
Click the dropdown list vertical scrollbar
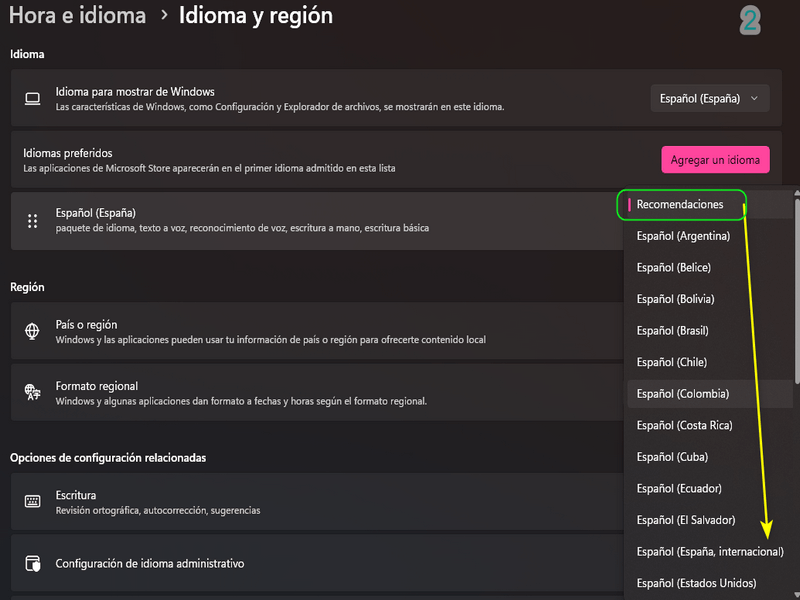coord(796,290)
